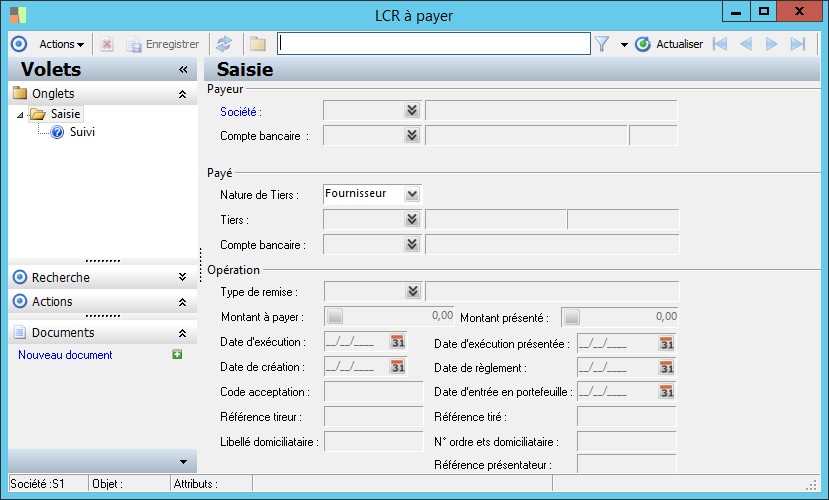The height and width of the screenshot is (500, 829).
Task: Click the Montant à payer calculator button
Action: (x=335, y=316)
